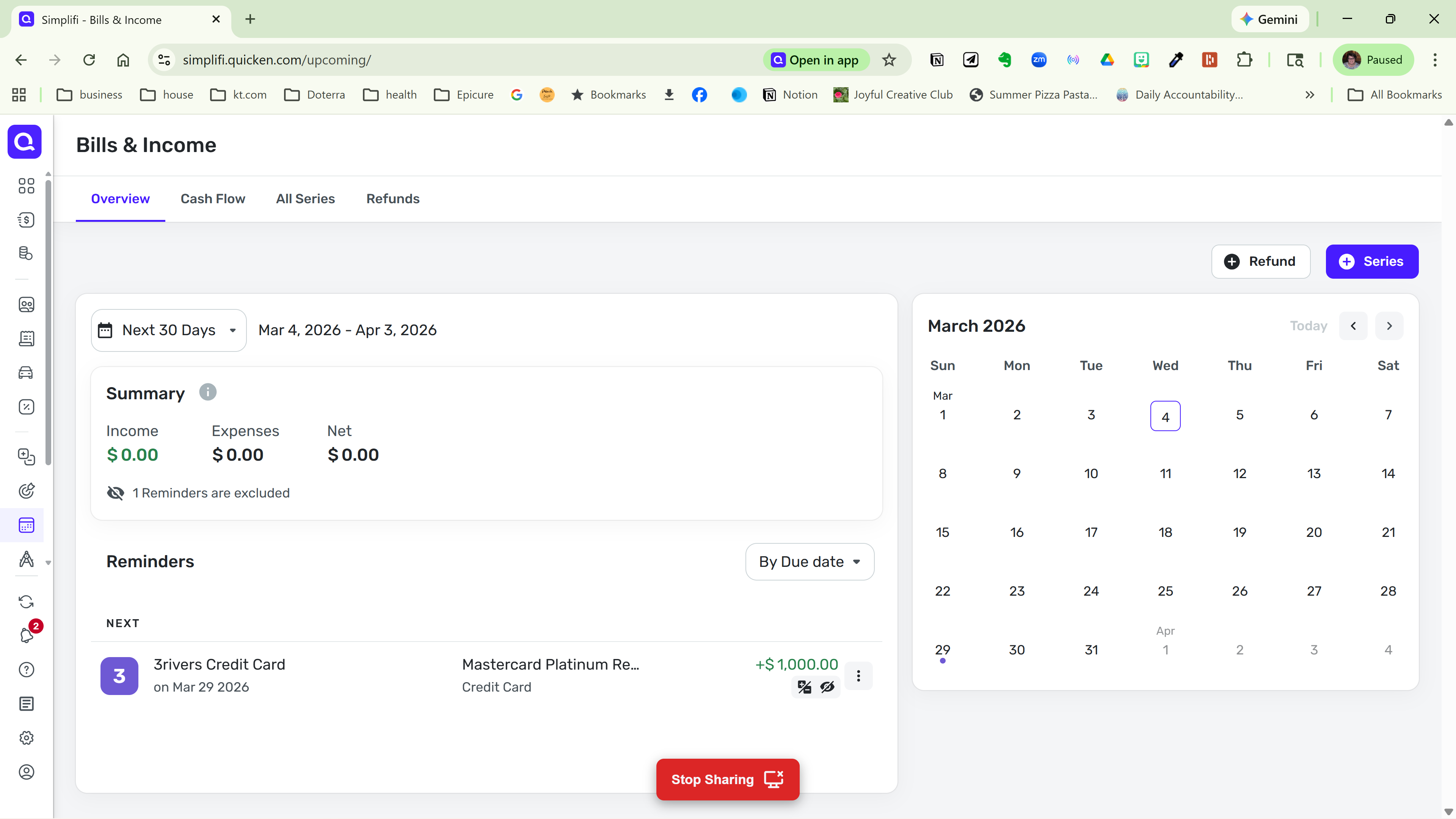Click excluded reminders crossed-eye icon

(115, 493)
